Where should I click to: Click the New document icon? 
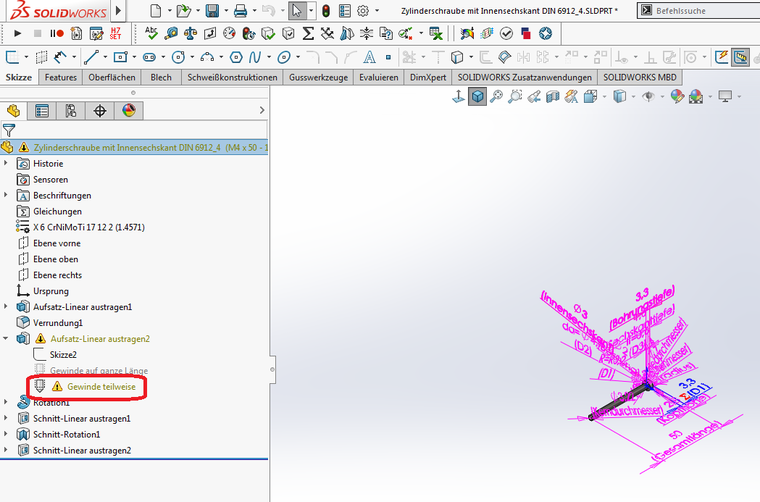(155, 10)
